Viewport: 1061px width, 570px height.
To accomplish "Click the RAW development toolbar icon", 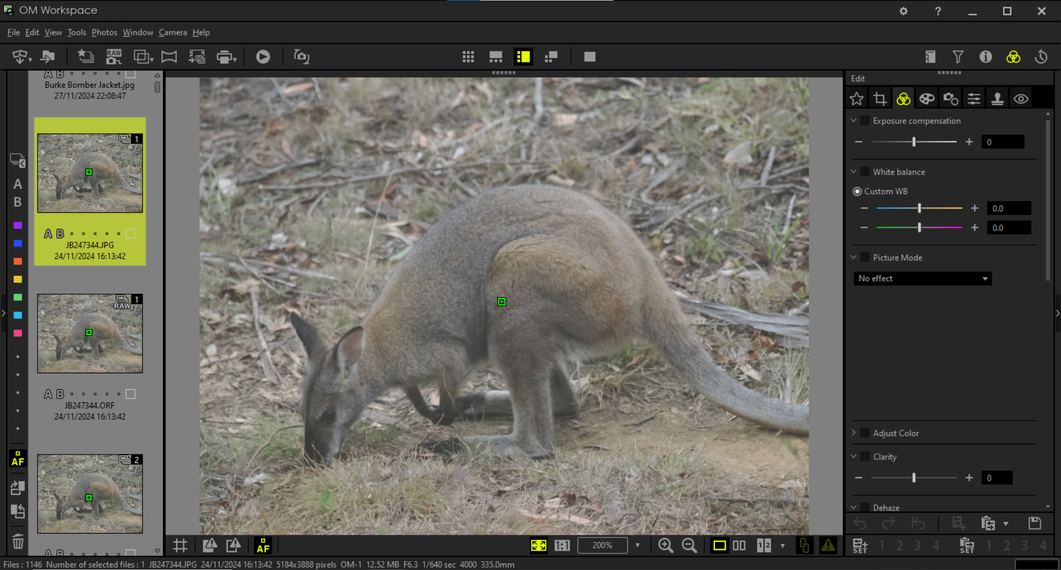I will 114,57.
